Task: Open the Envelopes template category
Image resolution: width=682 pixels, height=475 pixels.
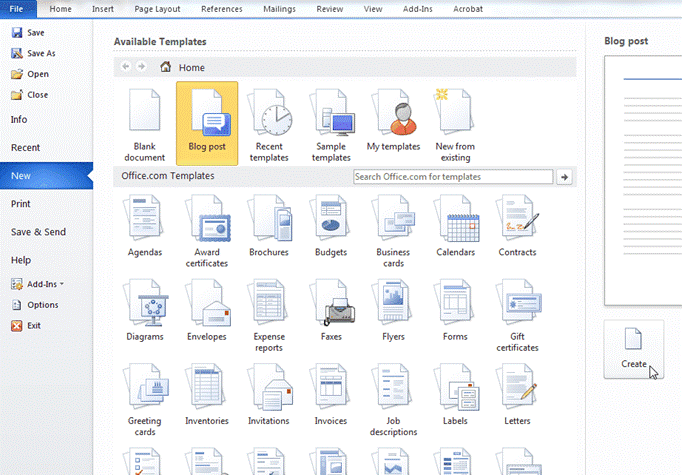Action: pyautogui.click(x=207, y=310)
